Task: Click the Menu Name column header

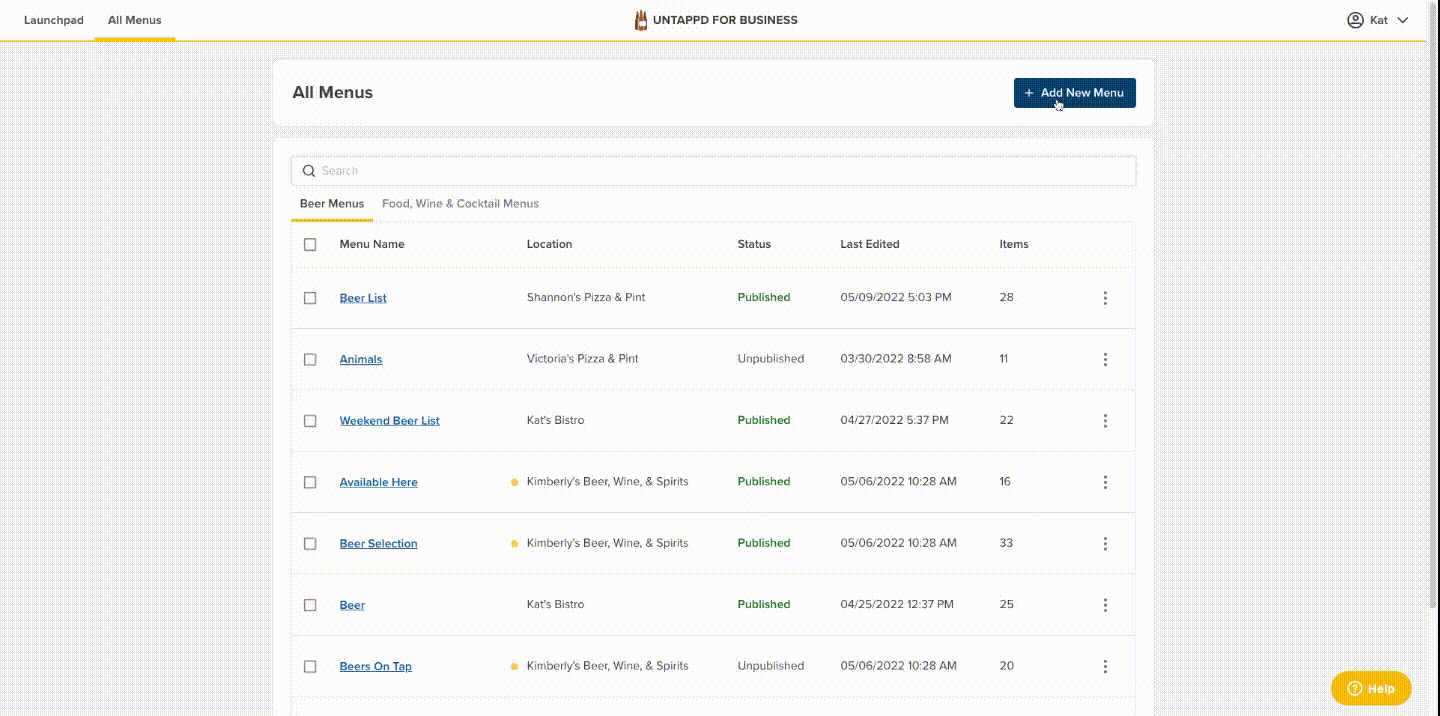Action: (x=372, y=244)
